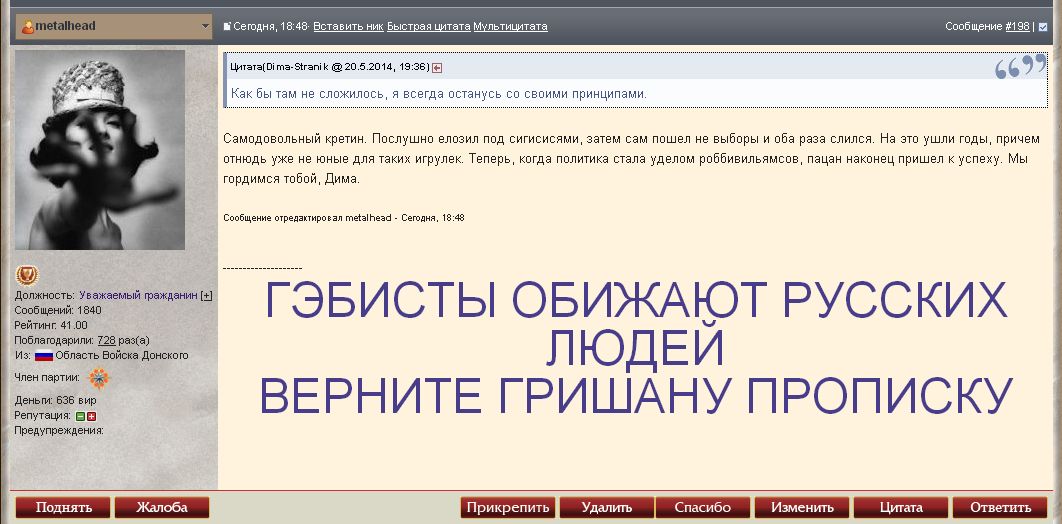Open metalhead's avatar picture
The image size is (1062, 524).
click(100, 150)
